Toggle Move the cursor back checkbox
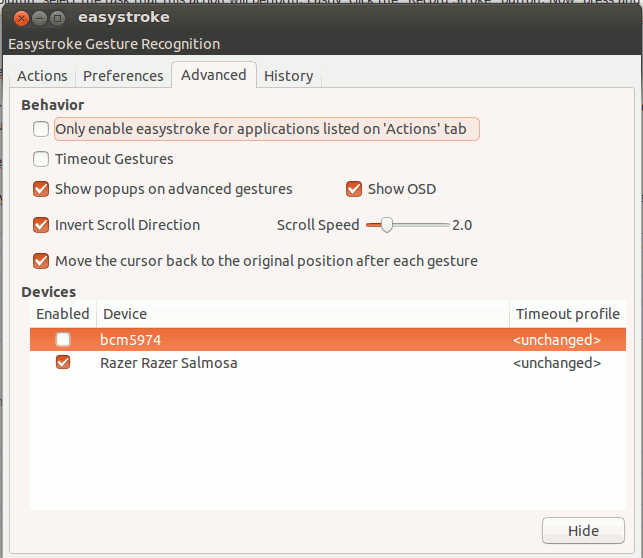 click(x=41, y=261)
